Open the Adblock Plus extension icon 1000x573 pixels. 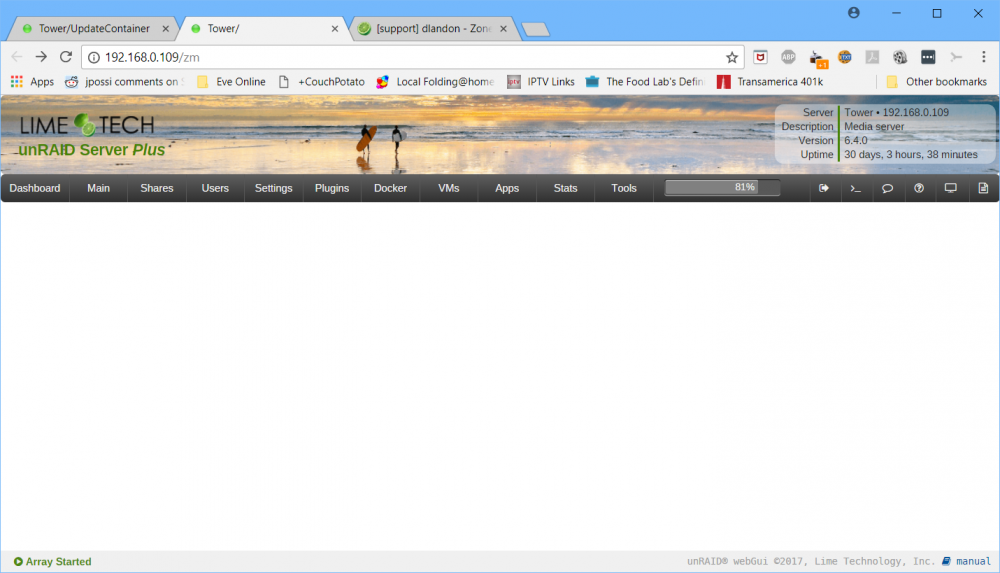point(788,57)
